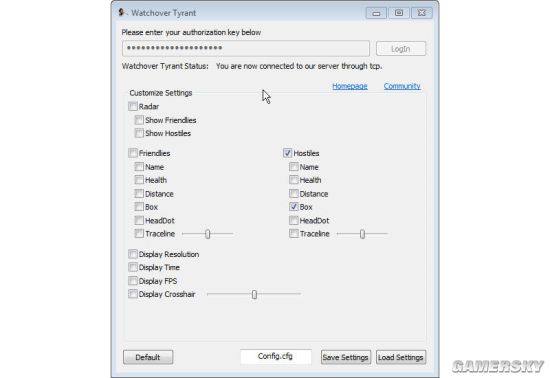Click the authorization key input field

click(246, 48)
